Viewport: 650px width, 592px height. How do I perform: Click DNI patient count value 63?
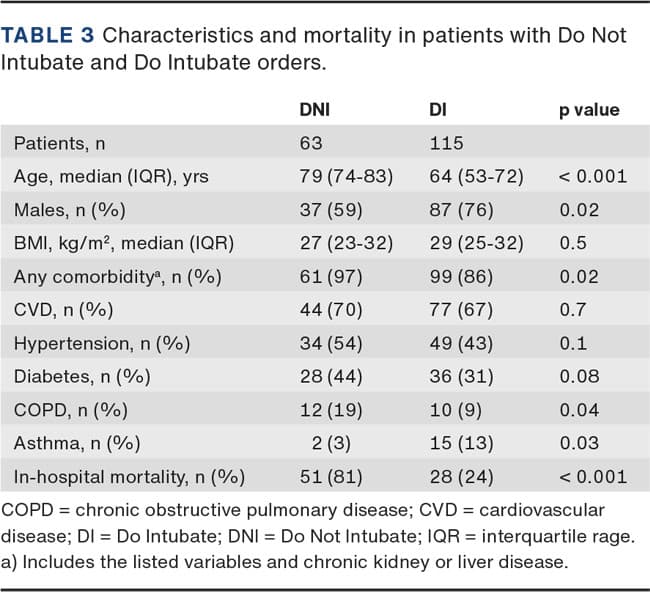311,143
